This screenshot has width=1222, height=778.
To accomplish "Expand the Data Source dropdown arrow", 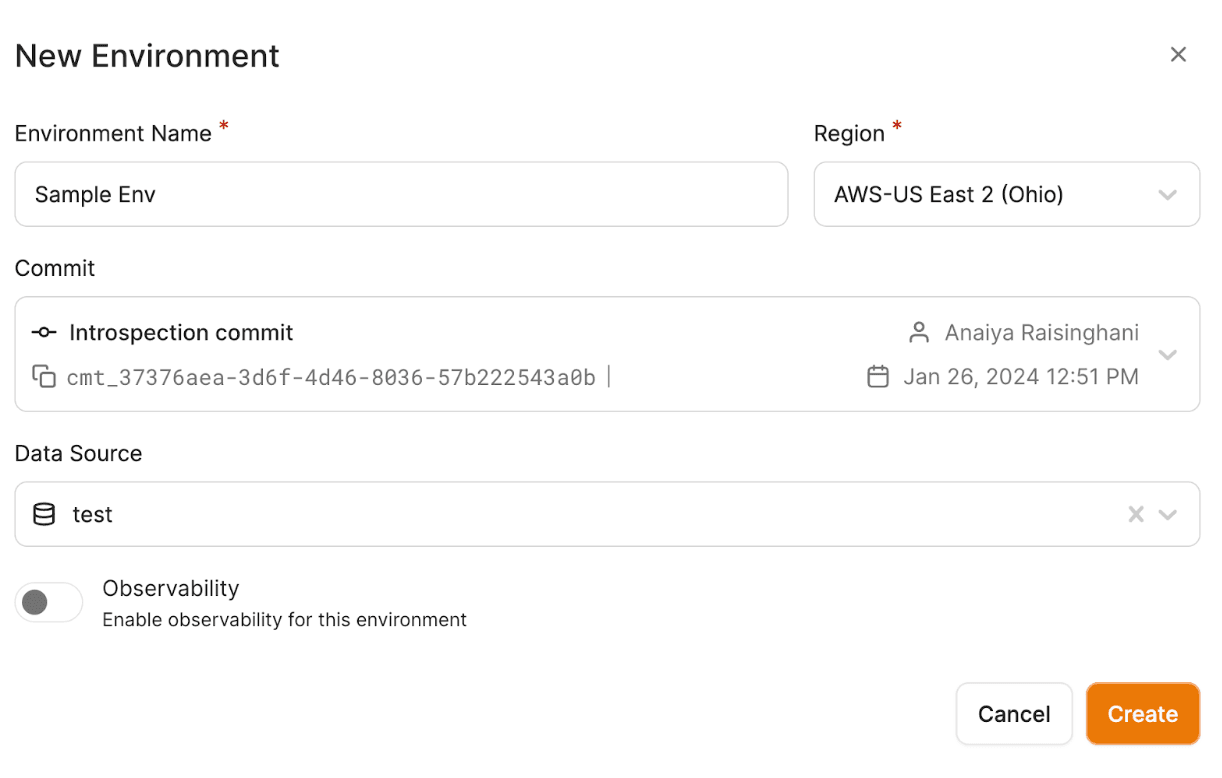I will 1167,515.
